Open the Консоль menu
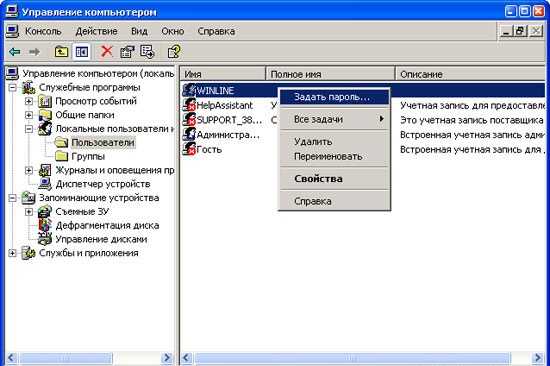This screenshot has width=550, height=366. pyautogui.click(x=43, y=31)
